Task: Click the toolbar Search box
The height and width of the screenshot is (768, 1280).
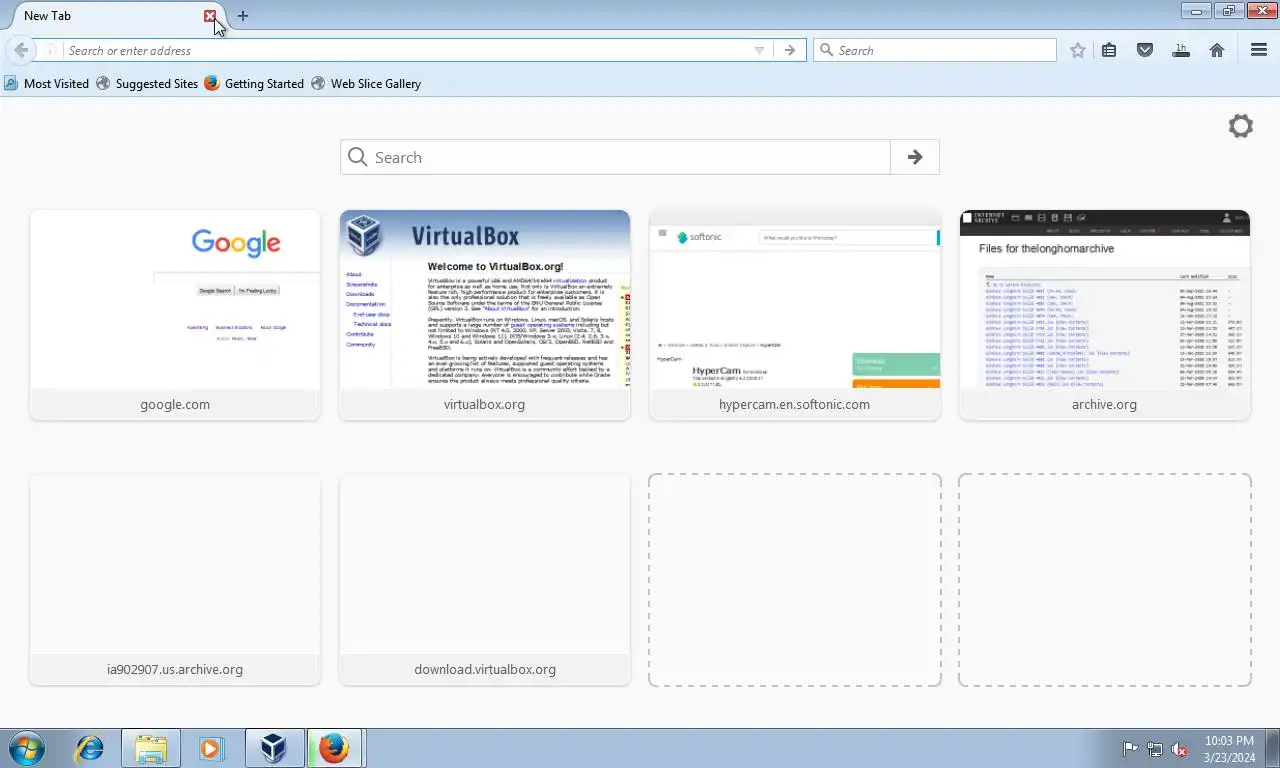Action: click(935, 50)
